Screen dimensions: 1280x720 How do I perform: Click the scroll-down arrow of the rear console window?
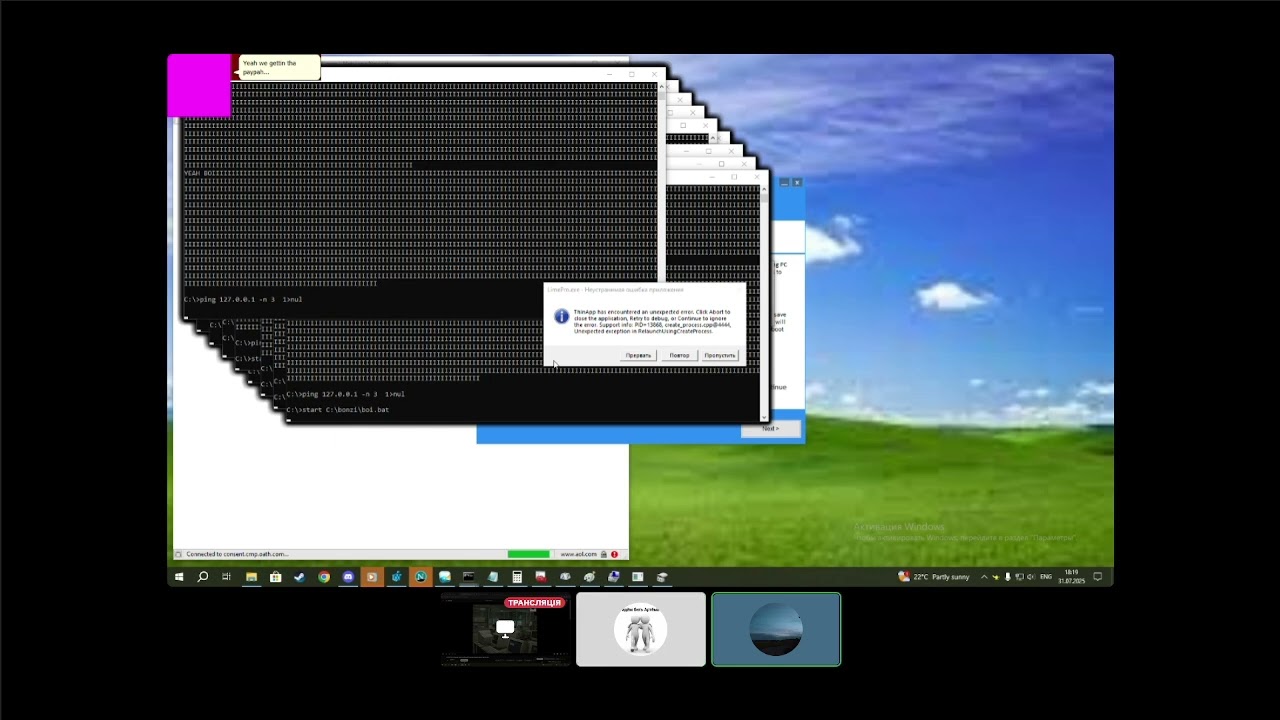(x=765, y=416)
